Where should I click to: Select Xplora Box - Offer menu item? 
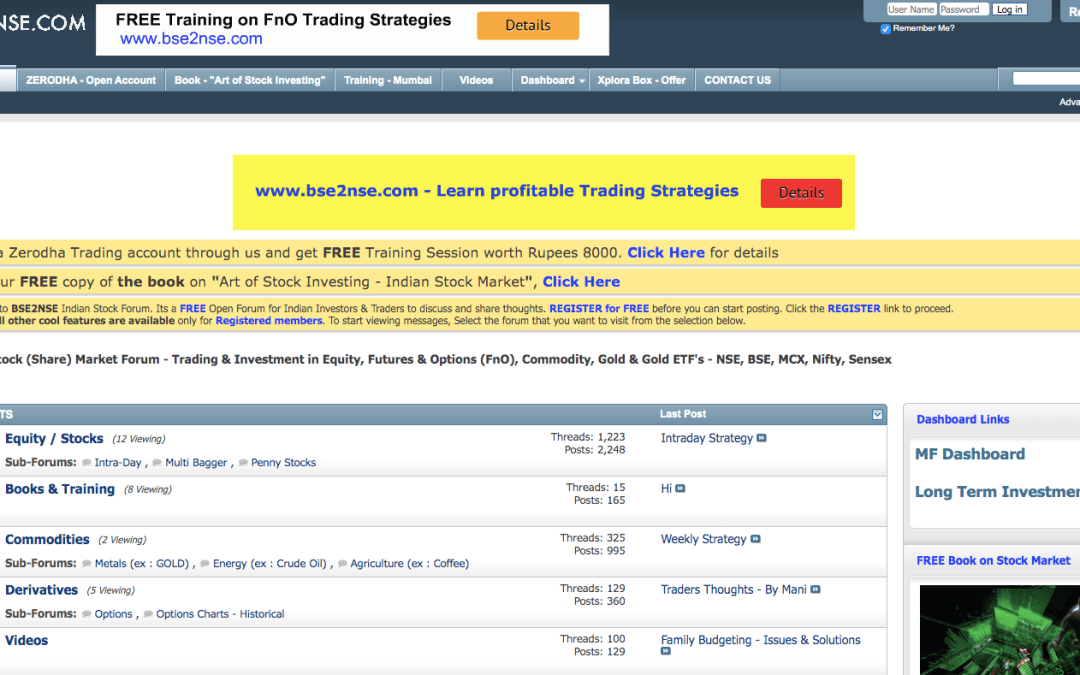[x=641, y=80]
